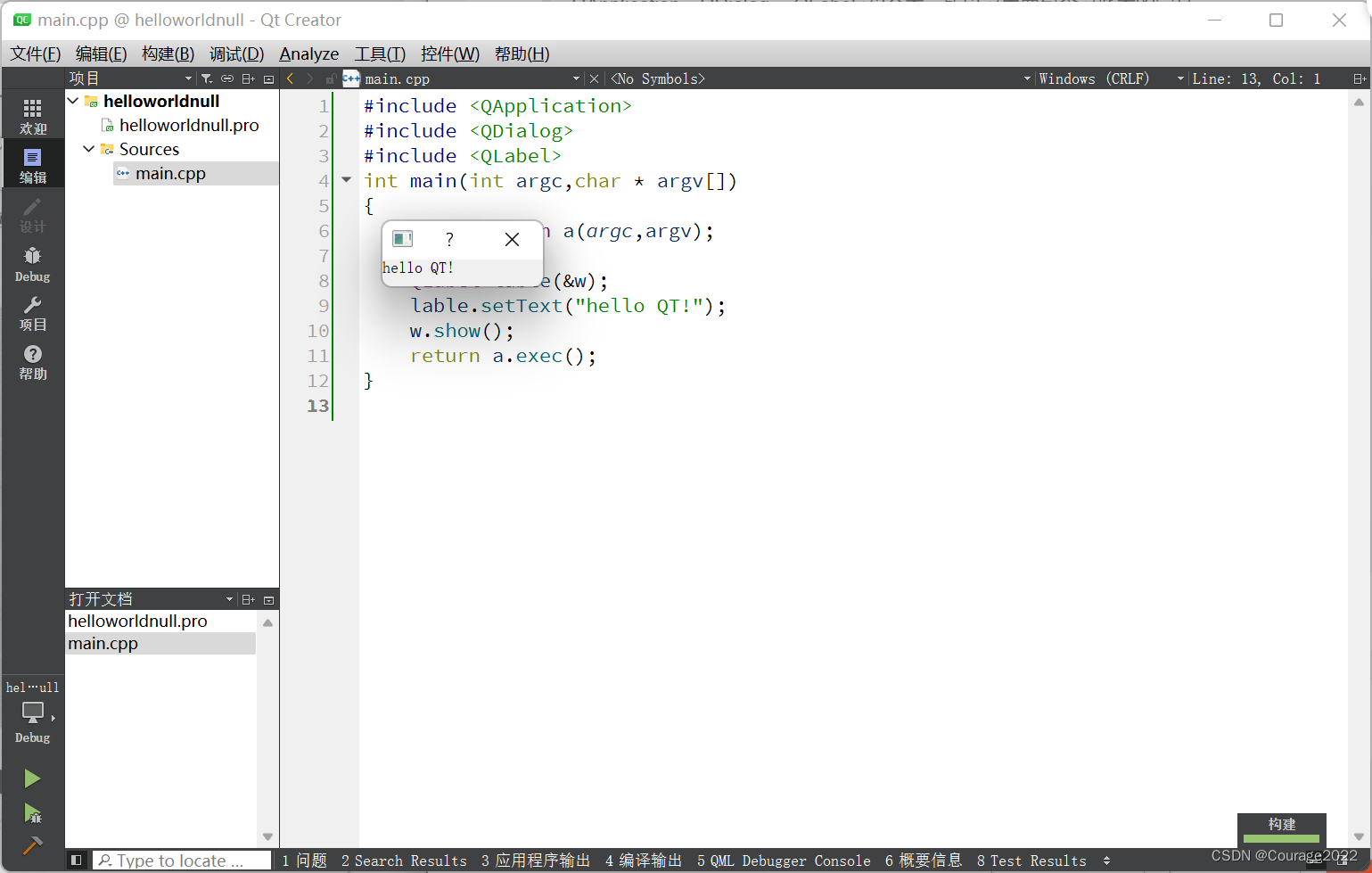Open the Debug mode in sidebar
This screenshot has width=1372, height=873.
[x=33, y=264]
